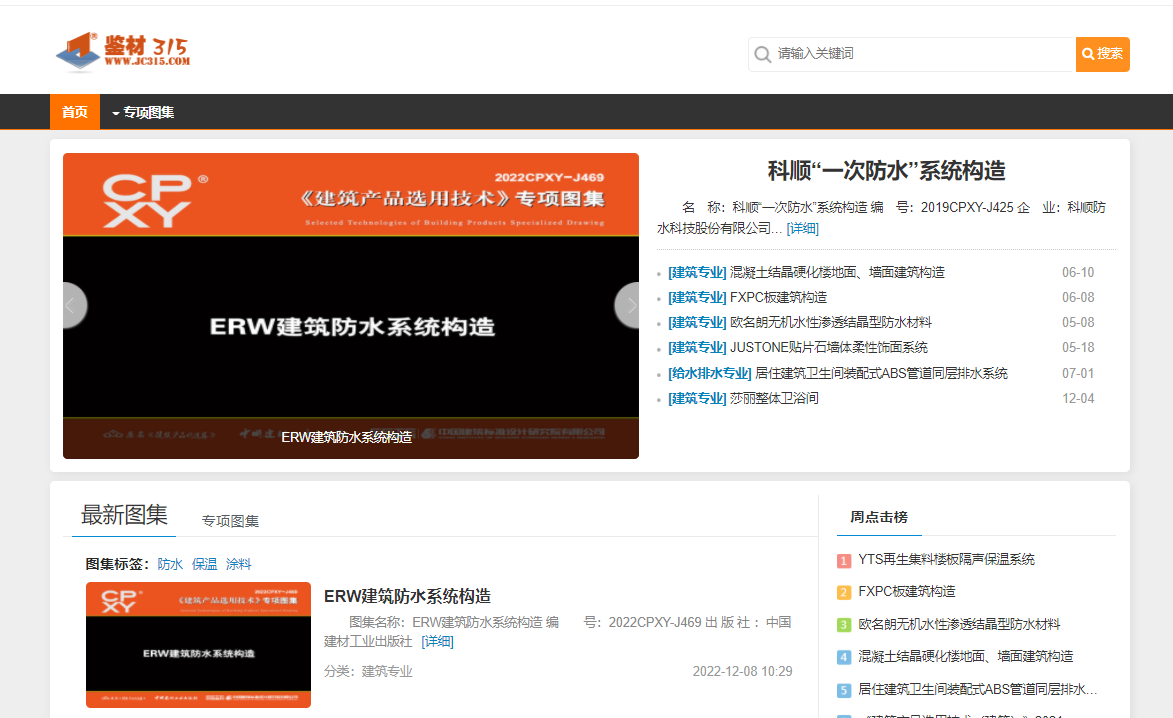Select the 周点击榜 tab

879,517
